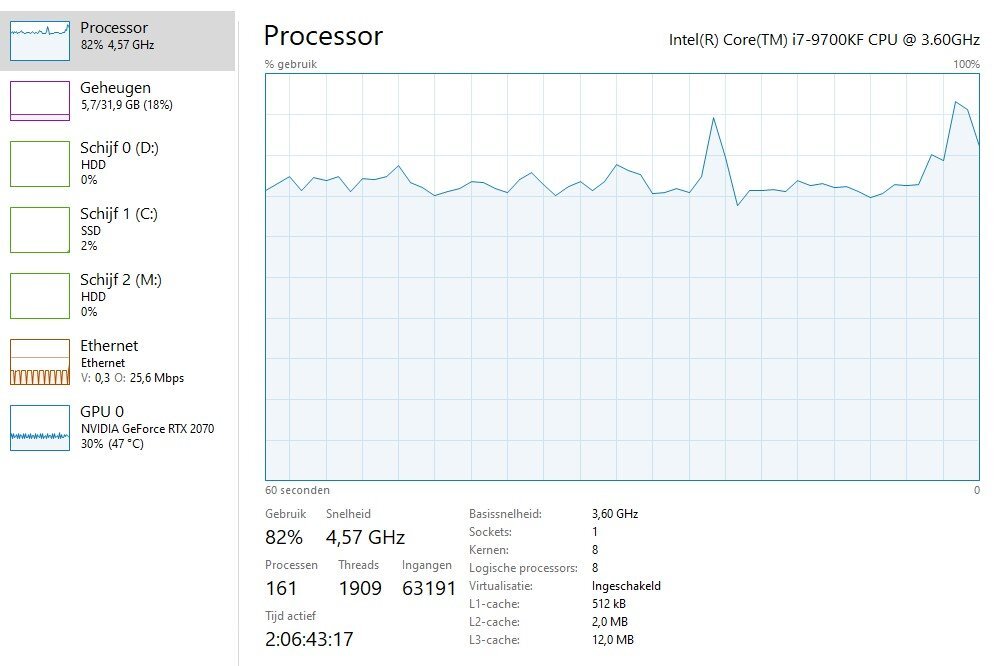Select the Schijf 0 (D:) entry

[119, 148]
